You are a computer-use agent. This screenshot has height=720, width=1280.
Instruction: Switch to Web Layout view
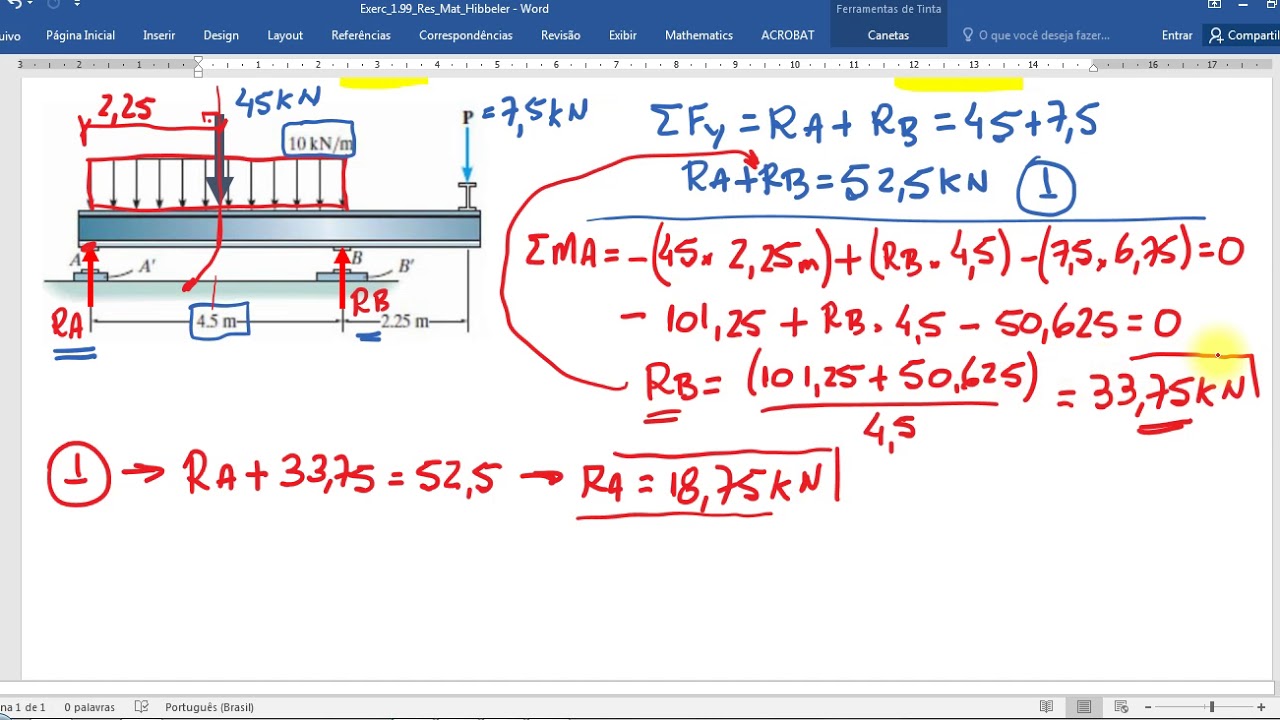pyautogui.click(x=1121, y=707)
